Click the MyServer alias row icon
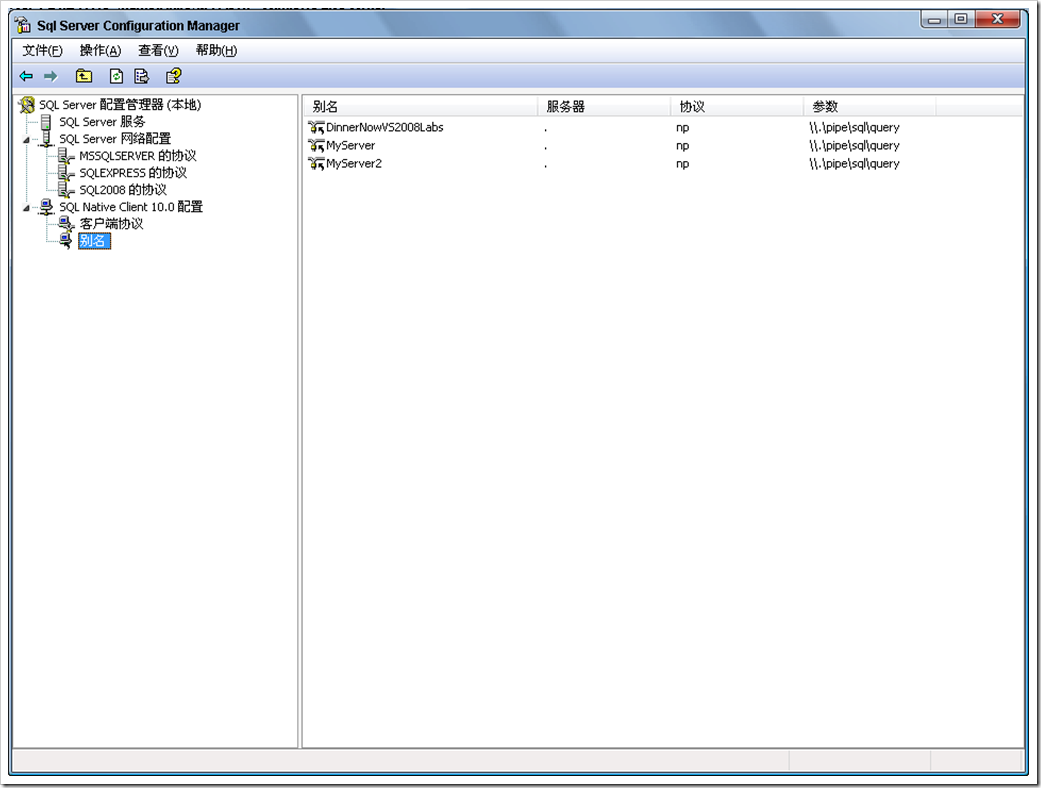Image resolution: width=1041 pixels, height=788 pixels. point(316,145)
